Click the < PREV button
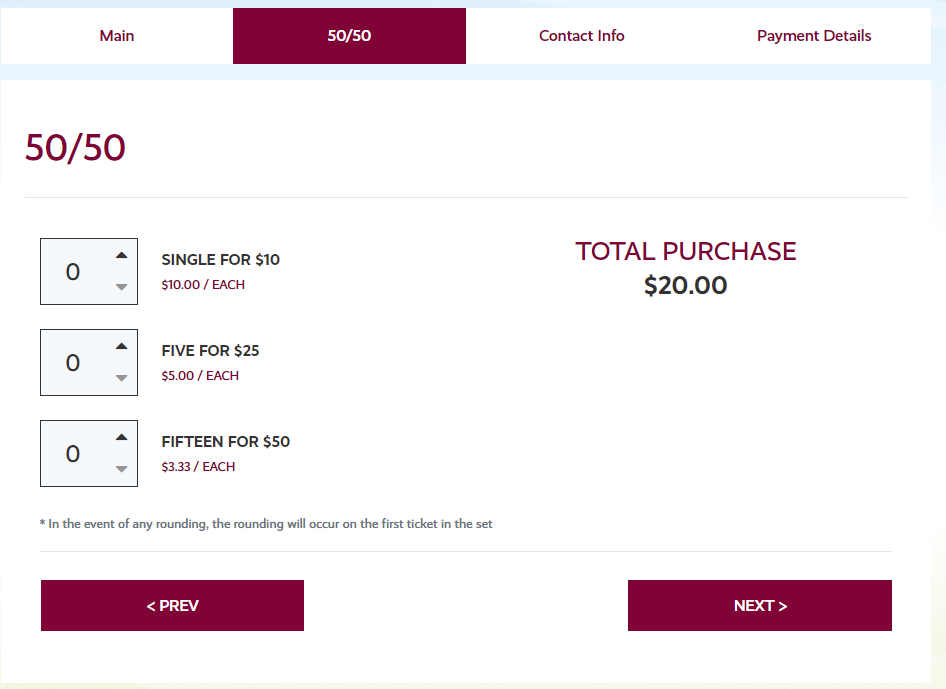Image resolution: width=946 pixels, height=689 pixels. click(x=173, y=606)
